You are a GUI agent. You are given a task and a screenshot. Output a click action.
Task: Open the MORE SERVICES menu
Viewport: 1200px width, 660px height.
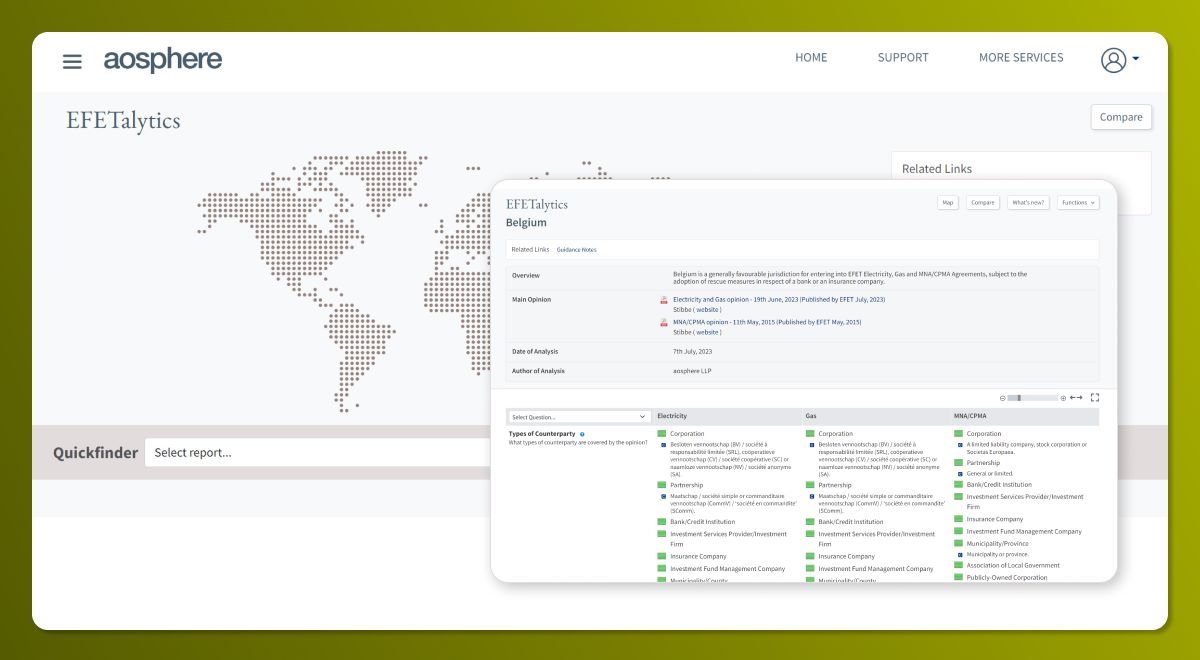1021,58
